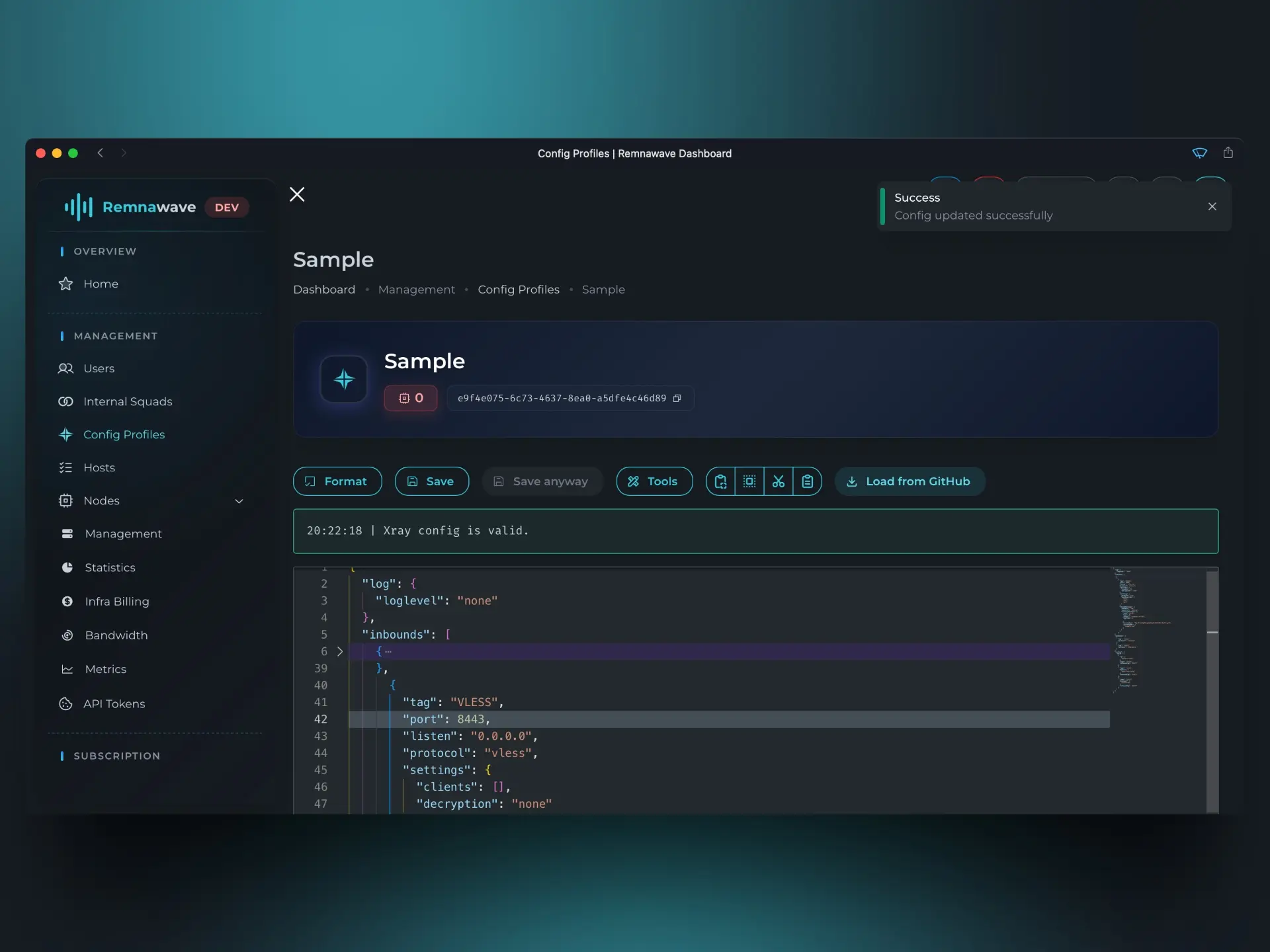The image size is (1270, 952).
Task: Click the red nodes count badge showing 0
Action: coord(411,398)
